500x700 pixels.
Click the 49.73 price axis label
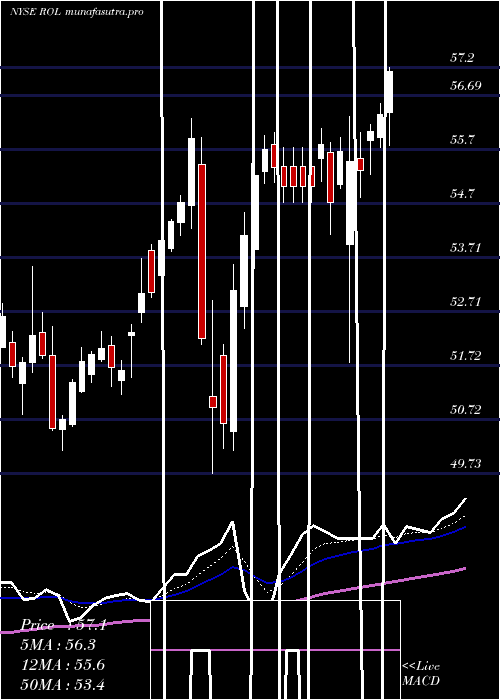pos(466,464)
